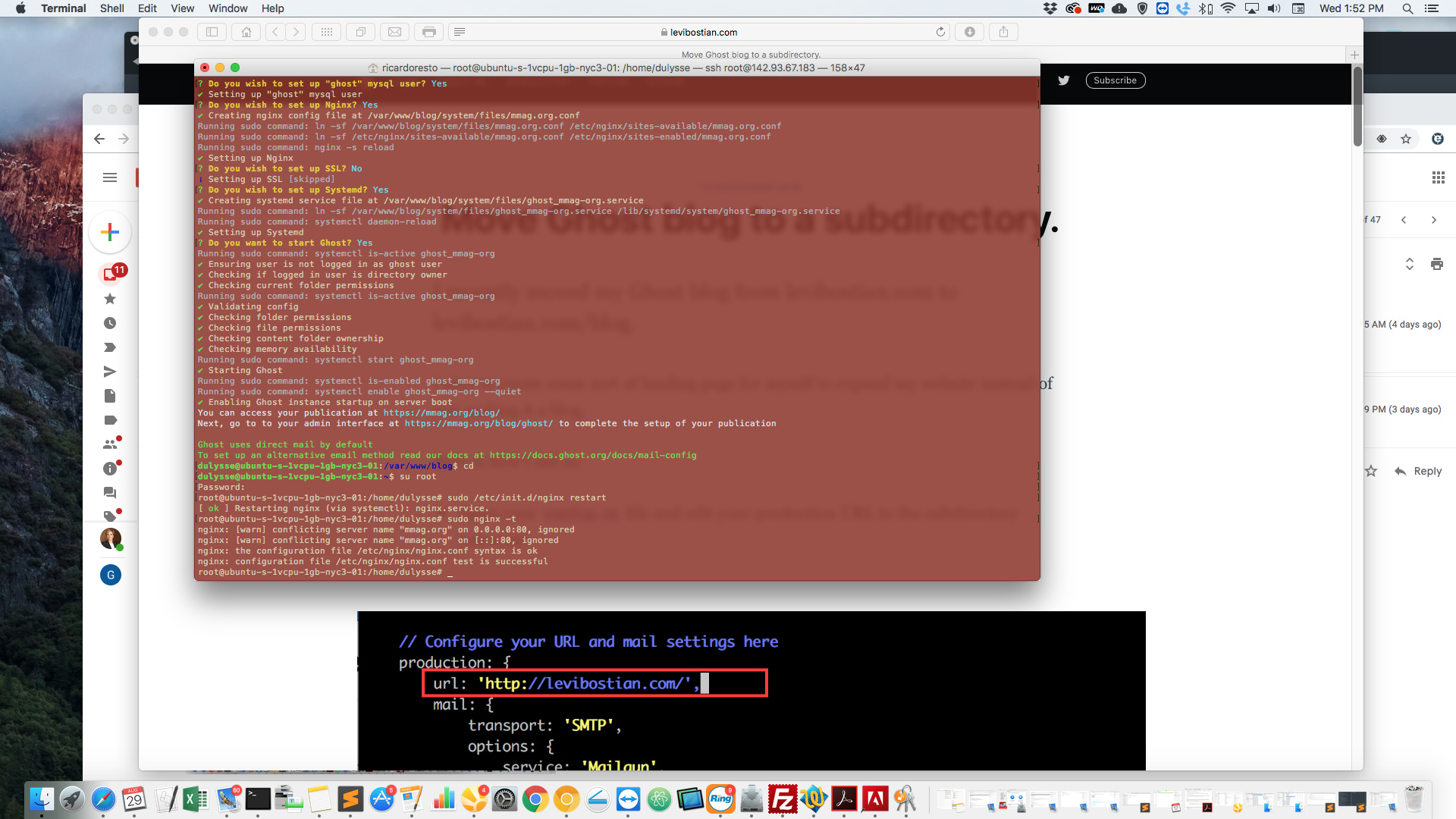Click Safari sidebar toggle icon

click(x=212, y=32)
